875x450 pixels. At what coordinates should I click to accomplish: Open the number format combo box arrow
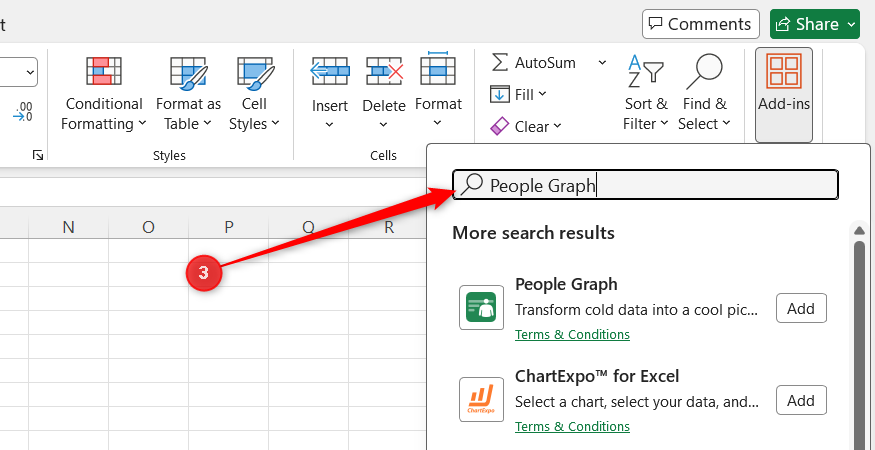[x=30, y=73]
